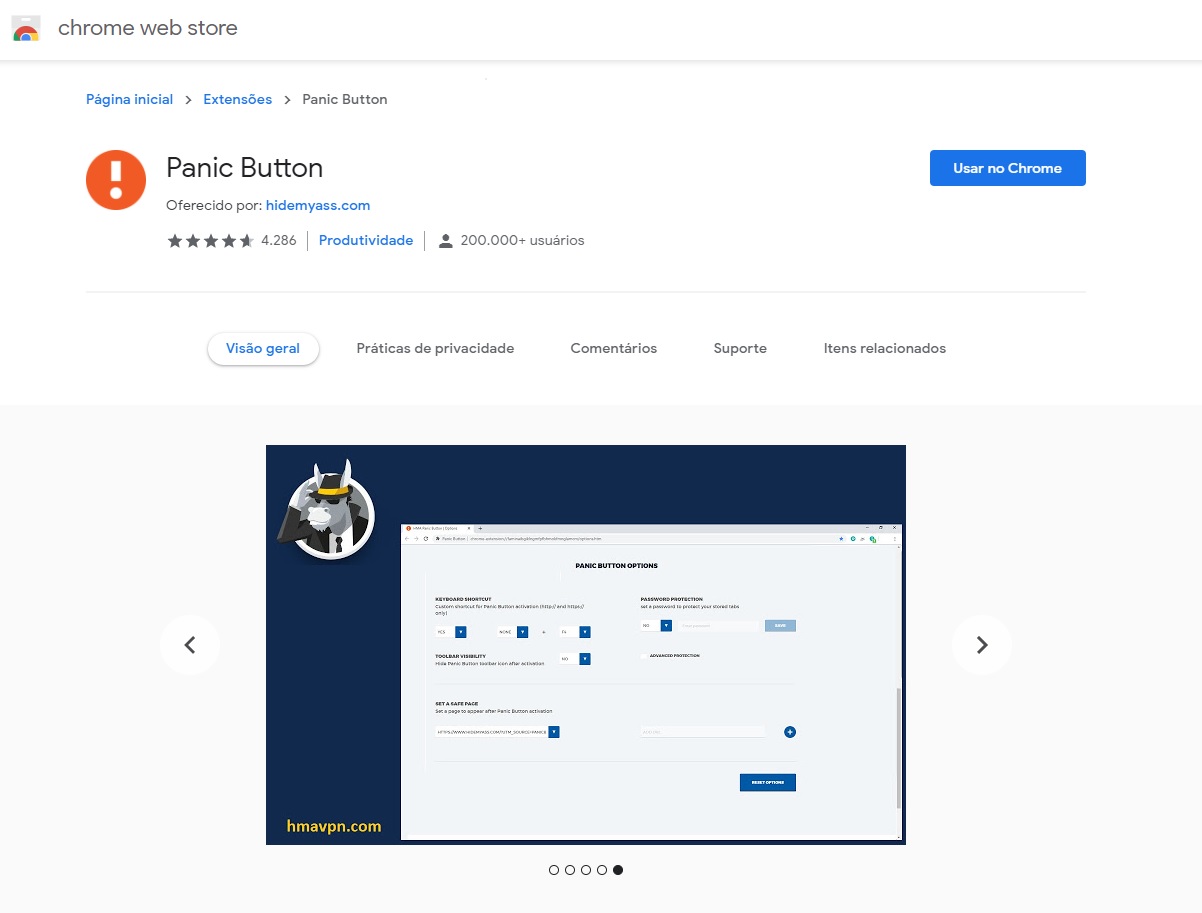Go to previous screenshot arrow
The width and height of the screenshot is (1202, 913).
point(190,645)
